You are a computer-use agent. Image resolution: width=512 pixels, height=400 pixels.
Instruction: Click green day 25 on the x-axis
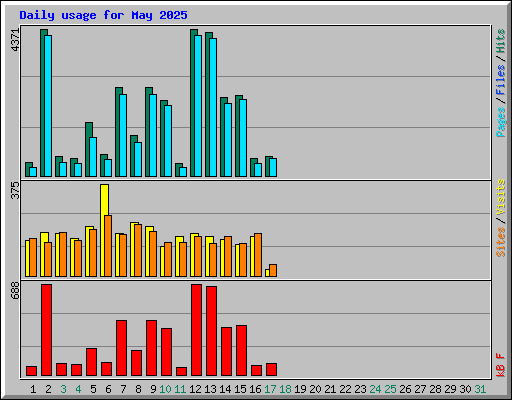point(390,389)
